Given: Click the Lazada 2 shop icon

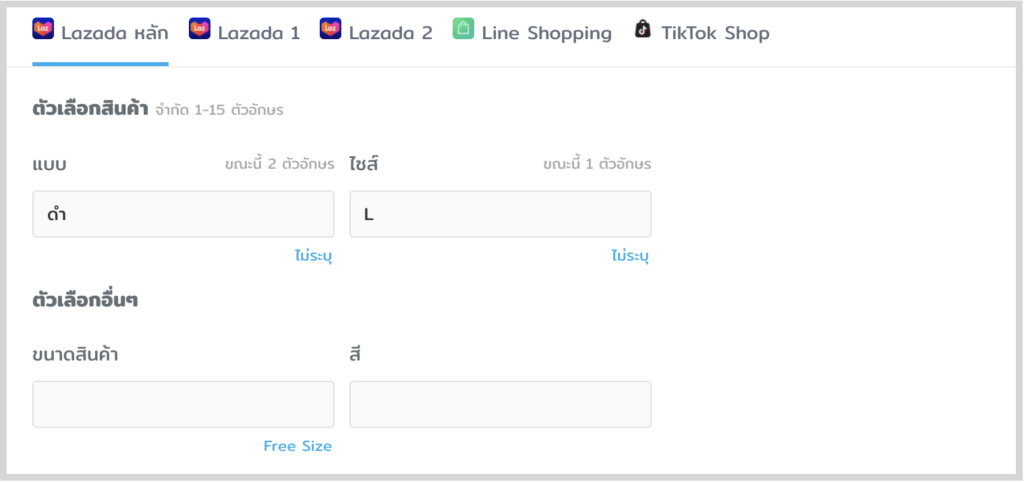Looking at the screenshot, I should click(331, 29).
